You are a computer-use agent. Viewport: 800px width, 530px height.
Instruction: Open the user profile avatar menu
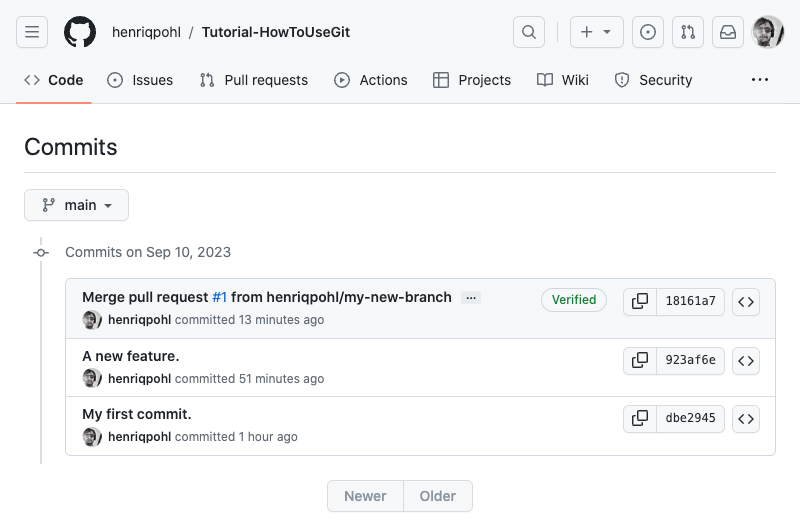(x=768, y=32)
